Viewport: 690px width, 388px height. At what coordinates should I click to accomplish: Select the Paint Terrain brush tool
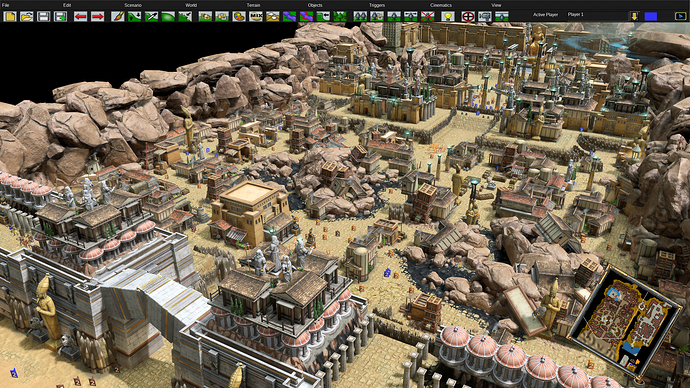click(x=117, y=17)
